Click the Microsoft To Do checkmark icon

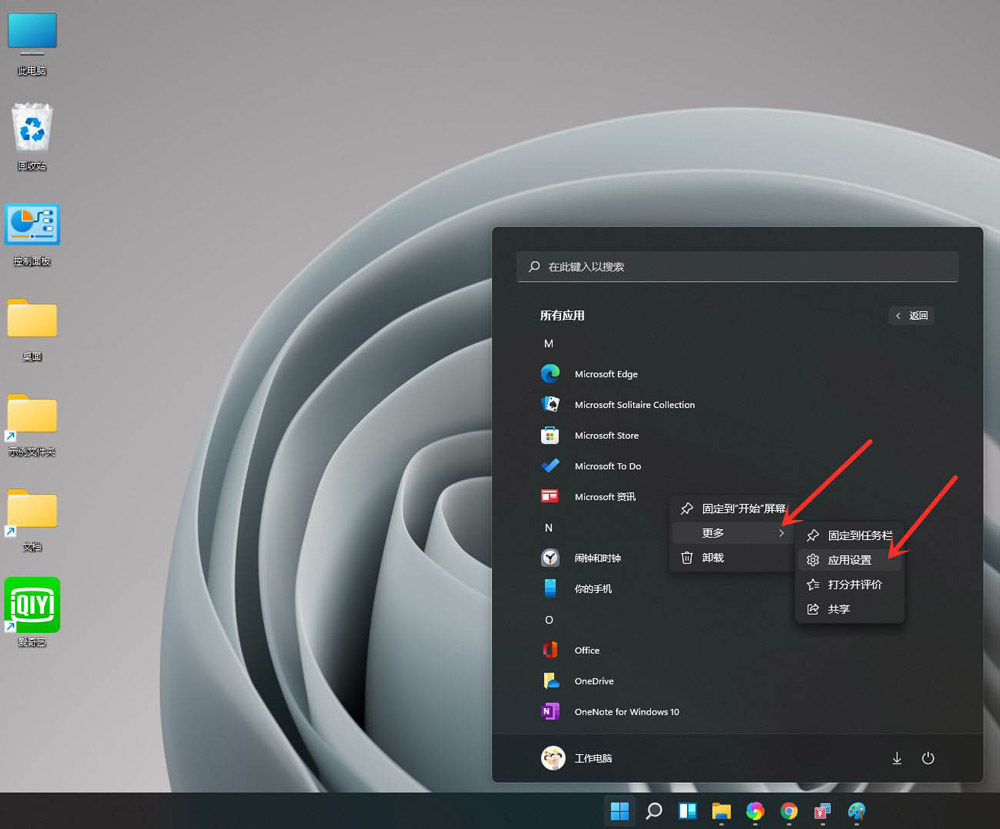point(550,466)
